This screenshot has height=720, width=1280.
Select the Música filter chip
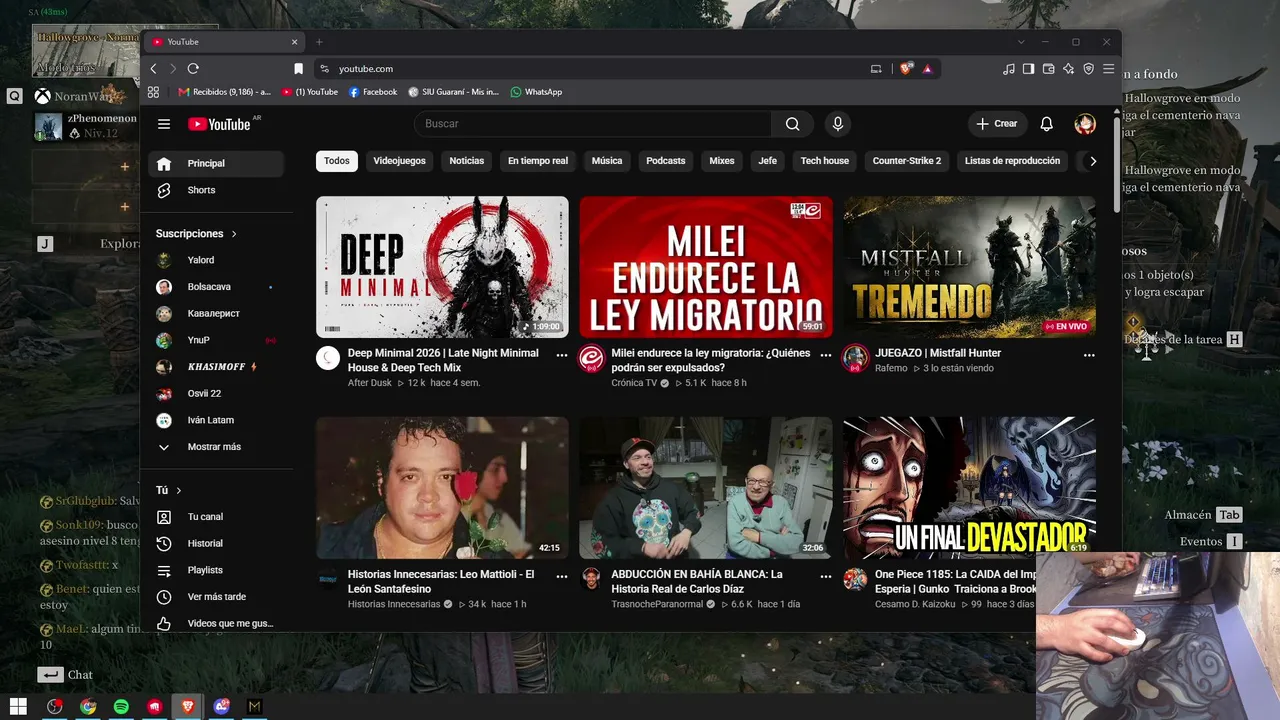pos(607,161)
